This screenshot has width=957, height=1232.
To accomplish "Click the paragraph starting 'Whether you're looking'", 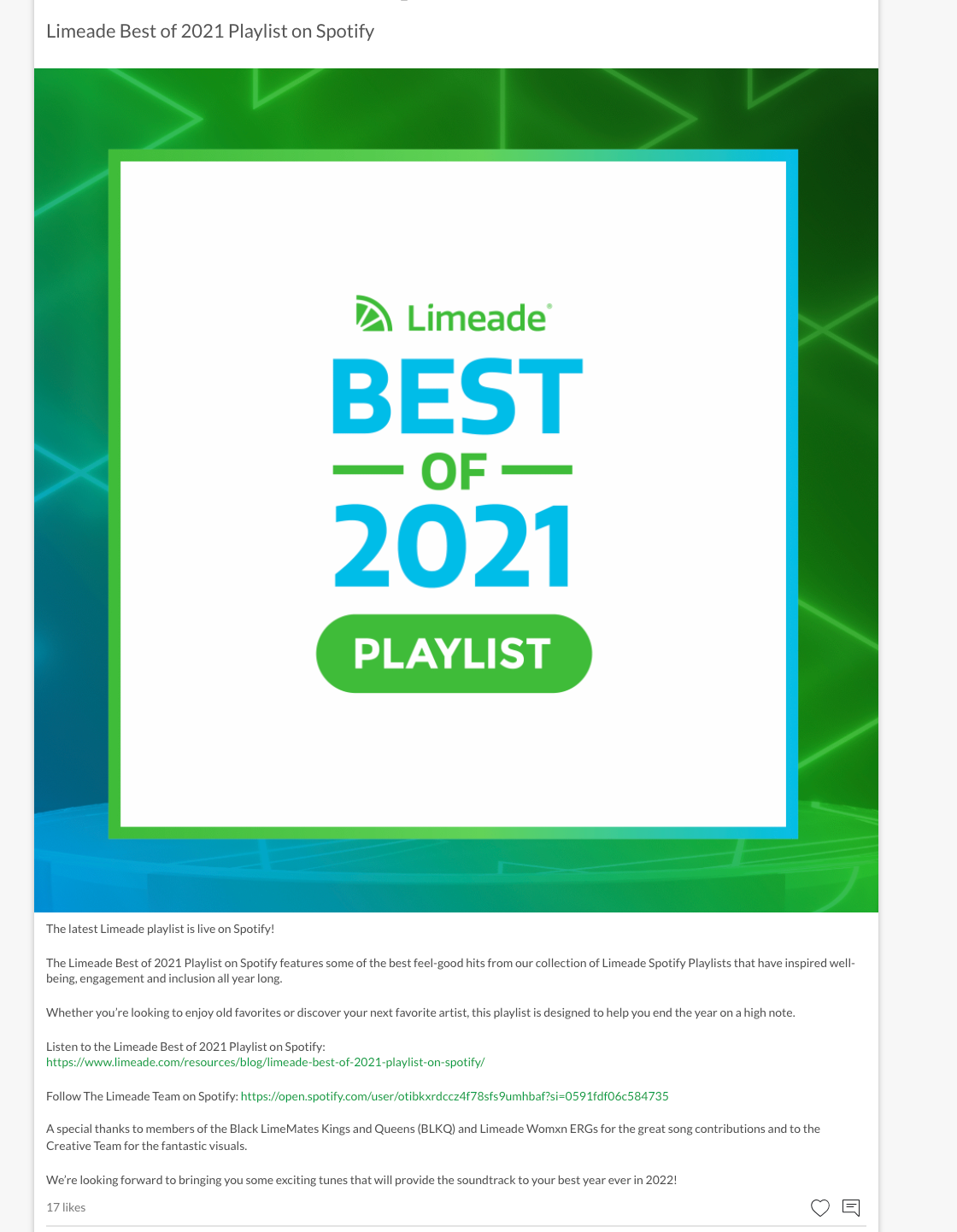I will point(420,1012).
